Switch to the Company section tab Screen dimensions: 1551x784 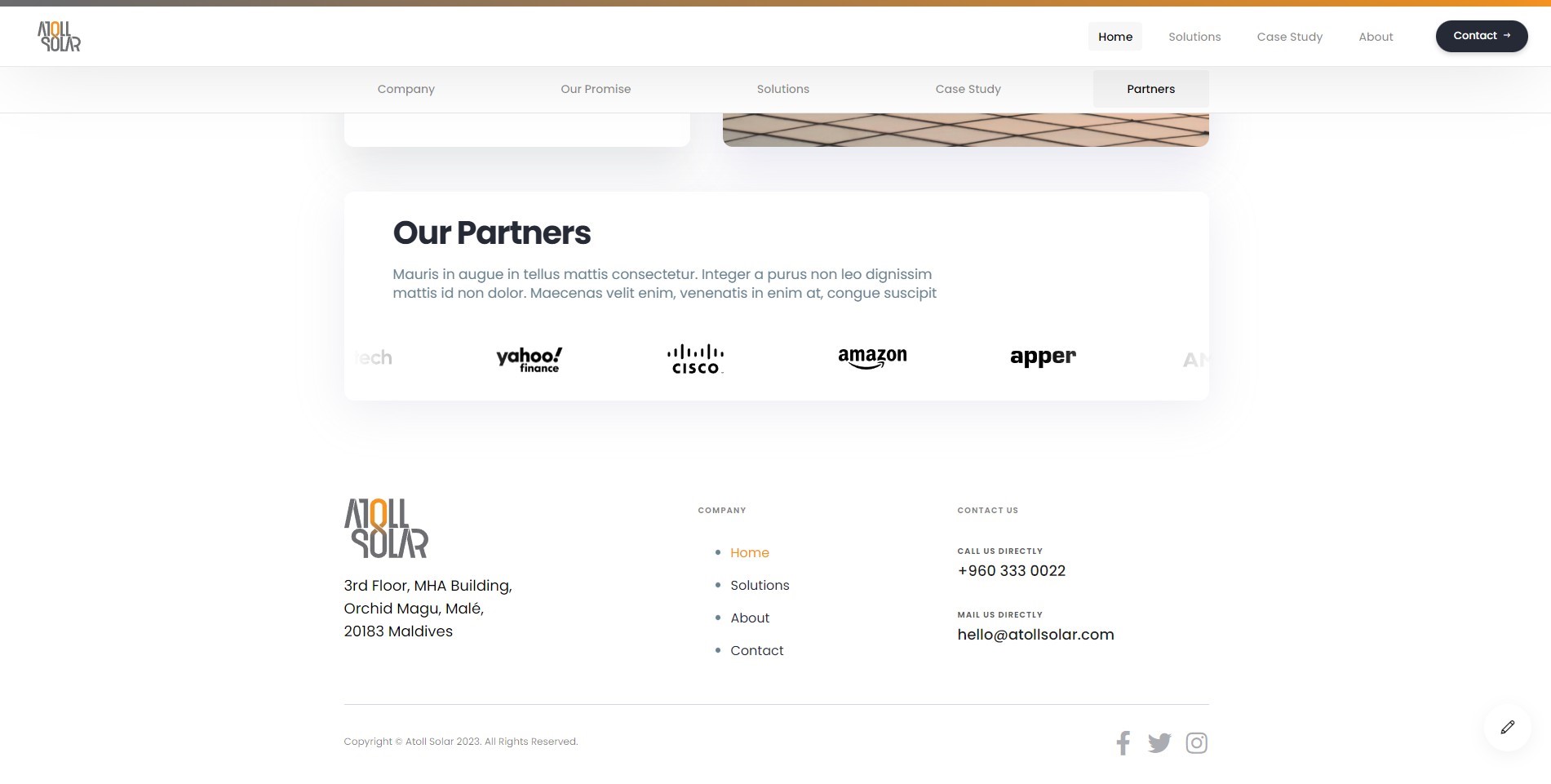406,89
